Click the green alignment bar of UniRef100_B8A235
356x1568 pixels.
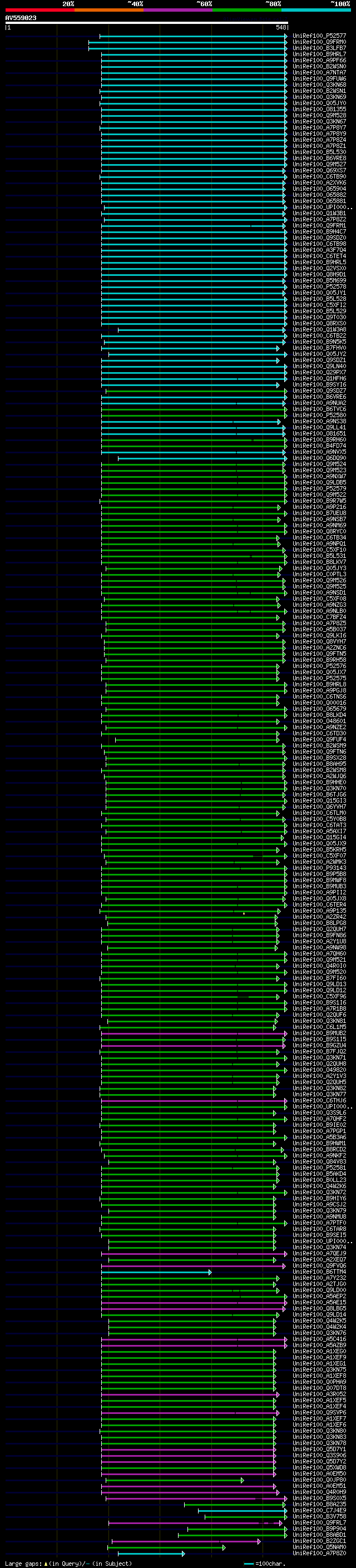(235, 1504)
